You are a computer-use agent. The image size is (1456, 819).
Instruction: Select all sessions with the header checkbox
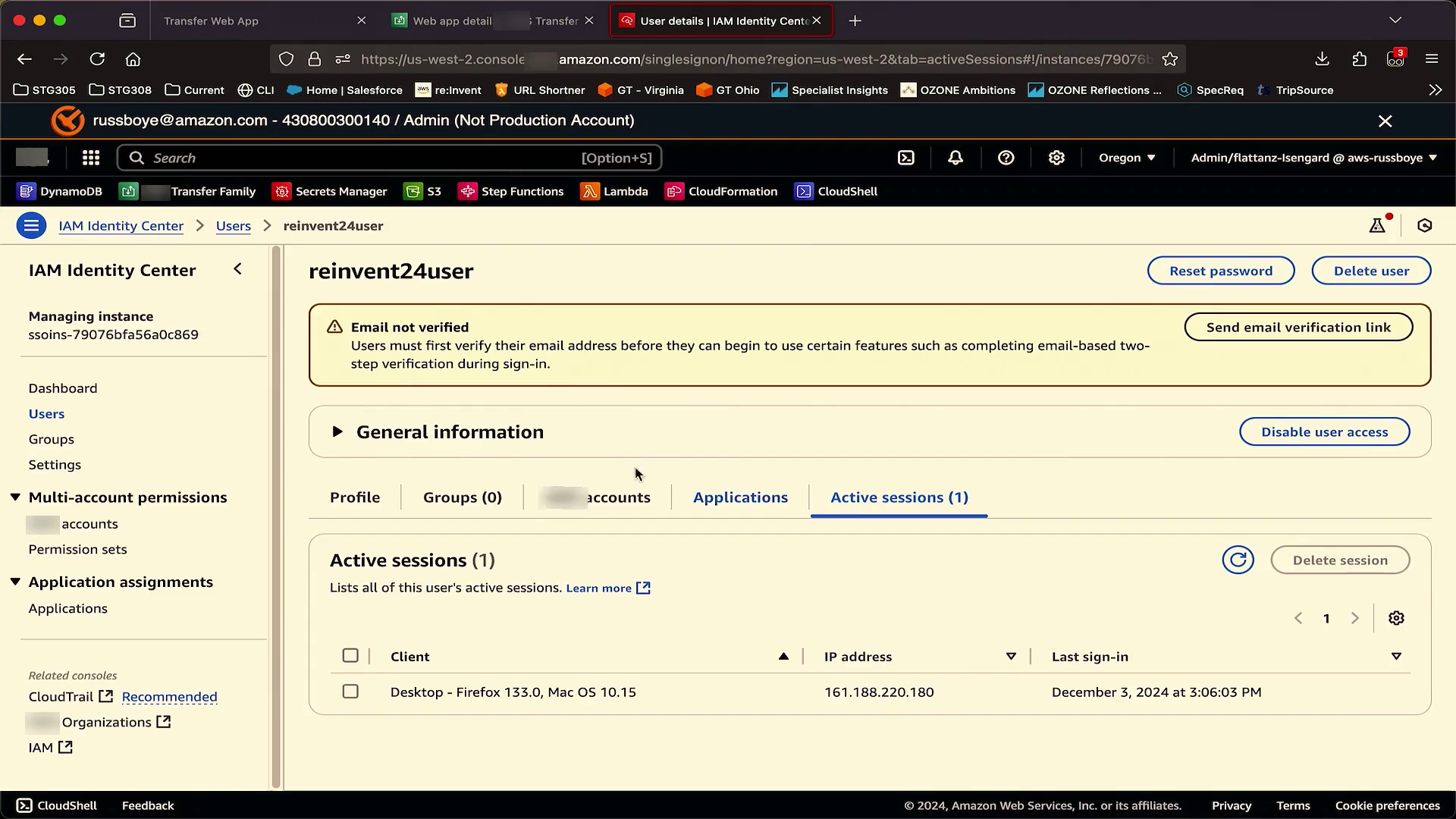tap(350, 655)
